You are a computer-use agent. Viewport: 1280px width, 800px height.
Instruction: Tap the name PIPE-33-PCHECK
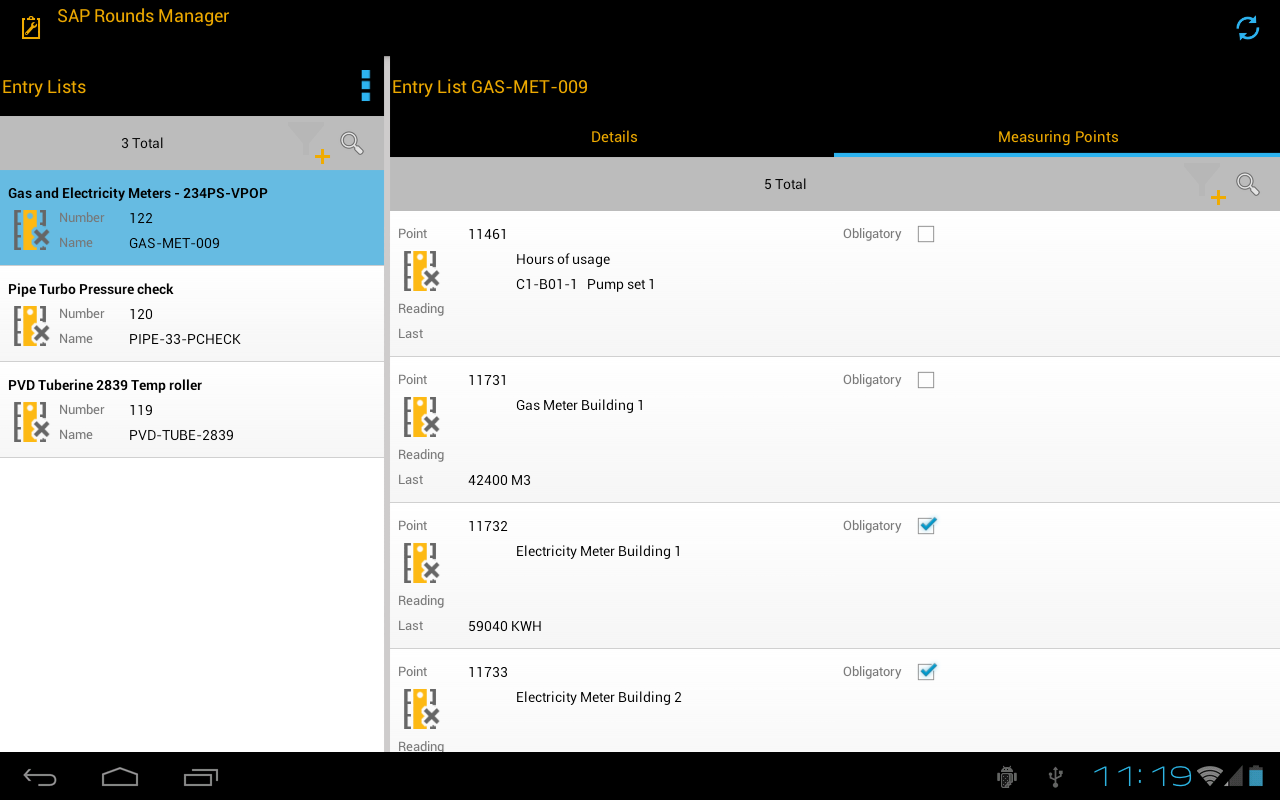[x=185, y=339]
